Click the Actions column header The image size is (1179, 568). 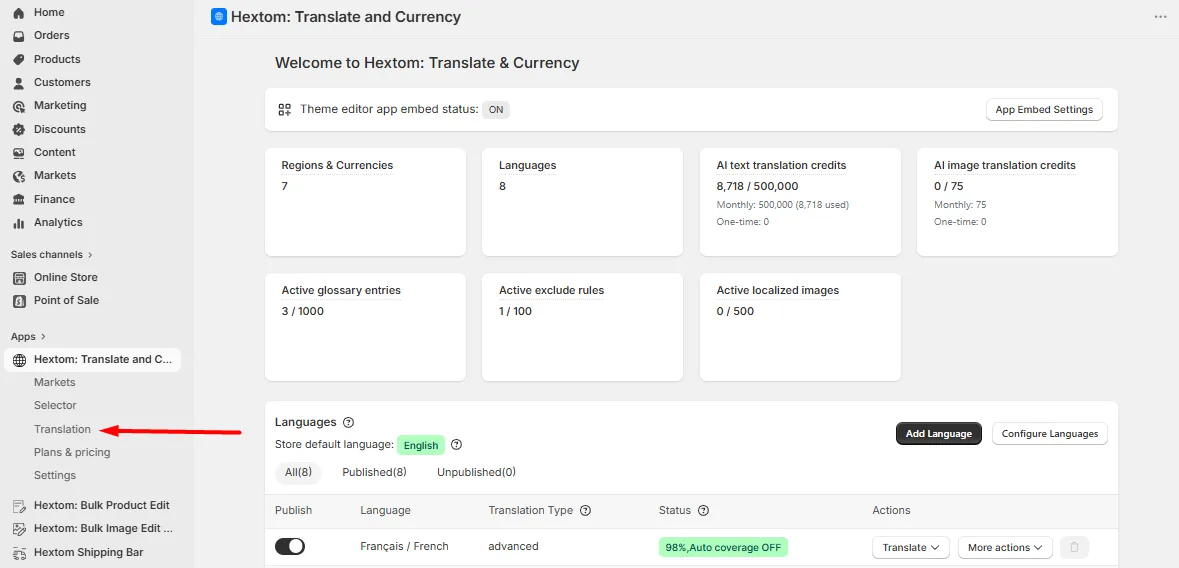[x=891, y=510]
